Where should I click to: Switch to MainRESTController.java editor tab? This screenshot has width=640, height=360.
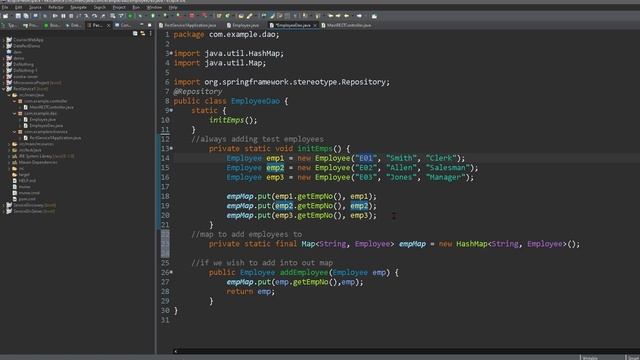click(348, 25)
